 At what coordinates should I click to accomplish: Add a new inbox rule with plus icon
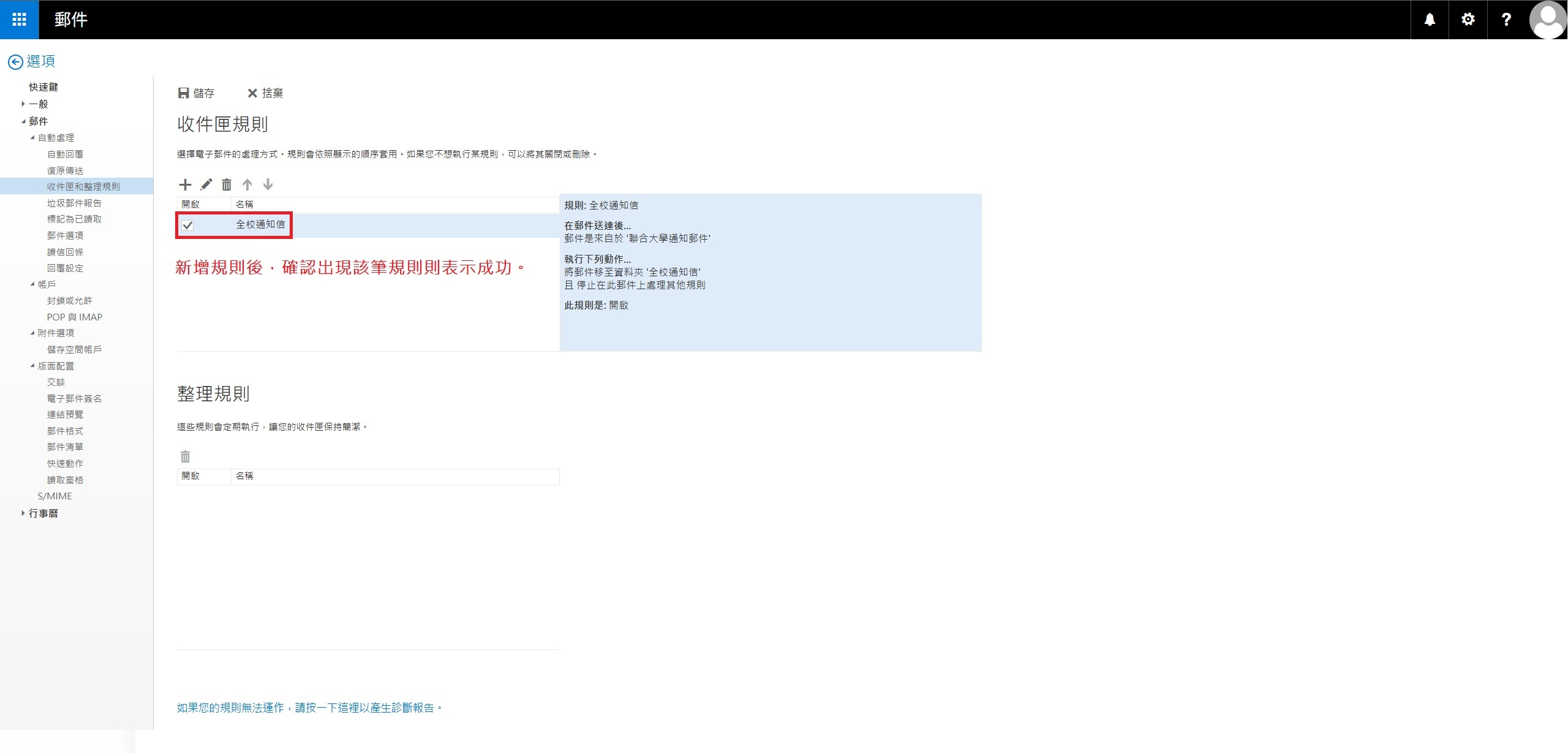click(185, 184)
